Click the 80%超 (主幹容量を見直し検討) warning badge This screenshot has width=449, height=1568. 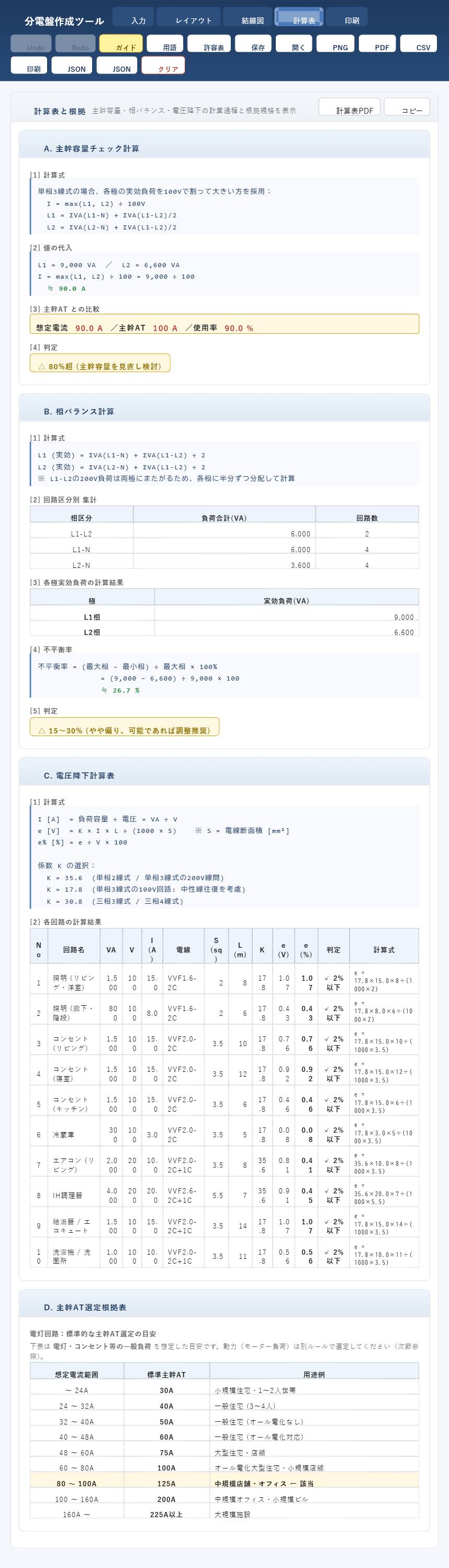pos(100,364)
